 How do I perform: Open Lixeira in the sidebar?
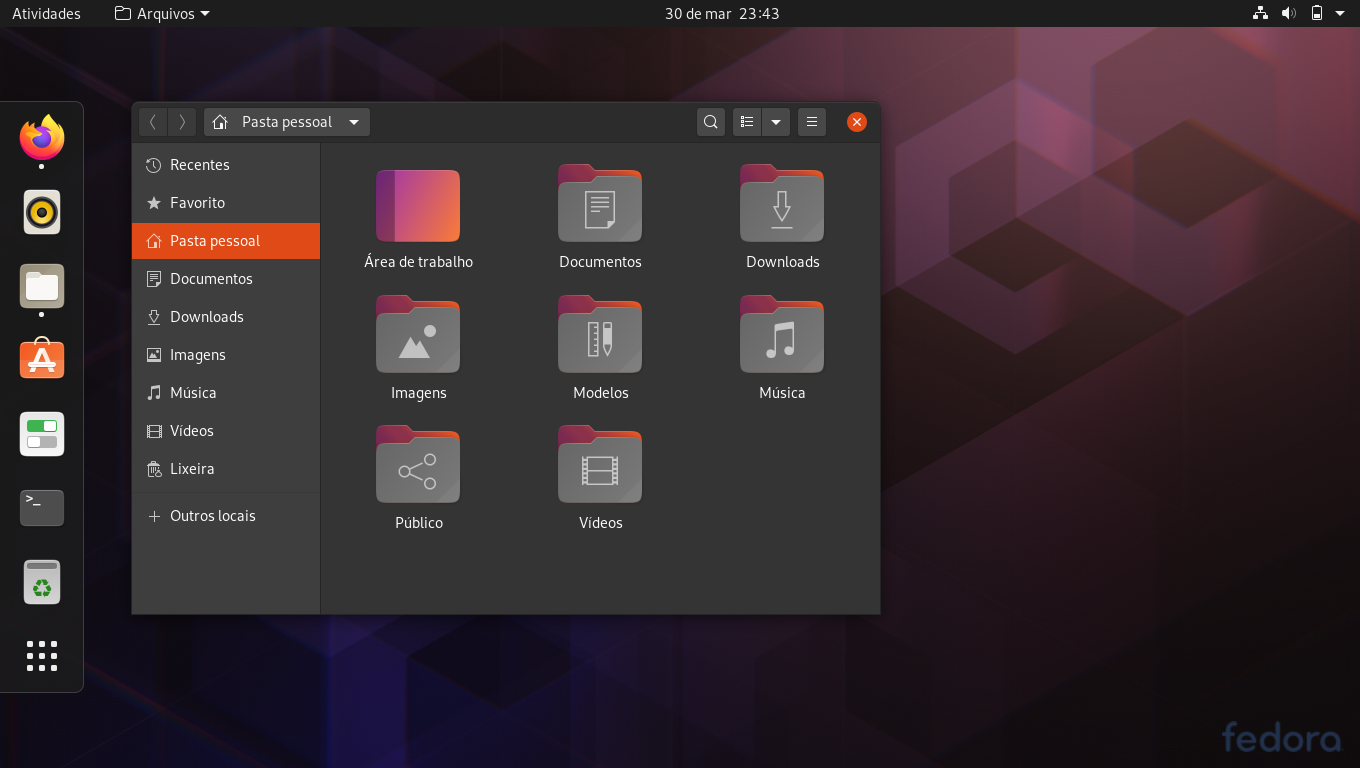click(226, 469)
